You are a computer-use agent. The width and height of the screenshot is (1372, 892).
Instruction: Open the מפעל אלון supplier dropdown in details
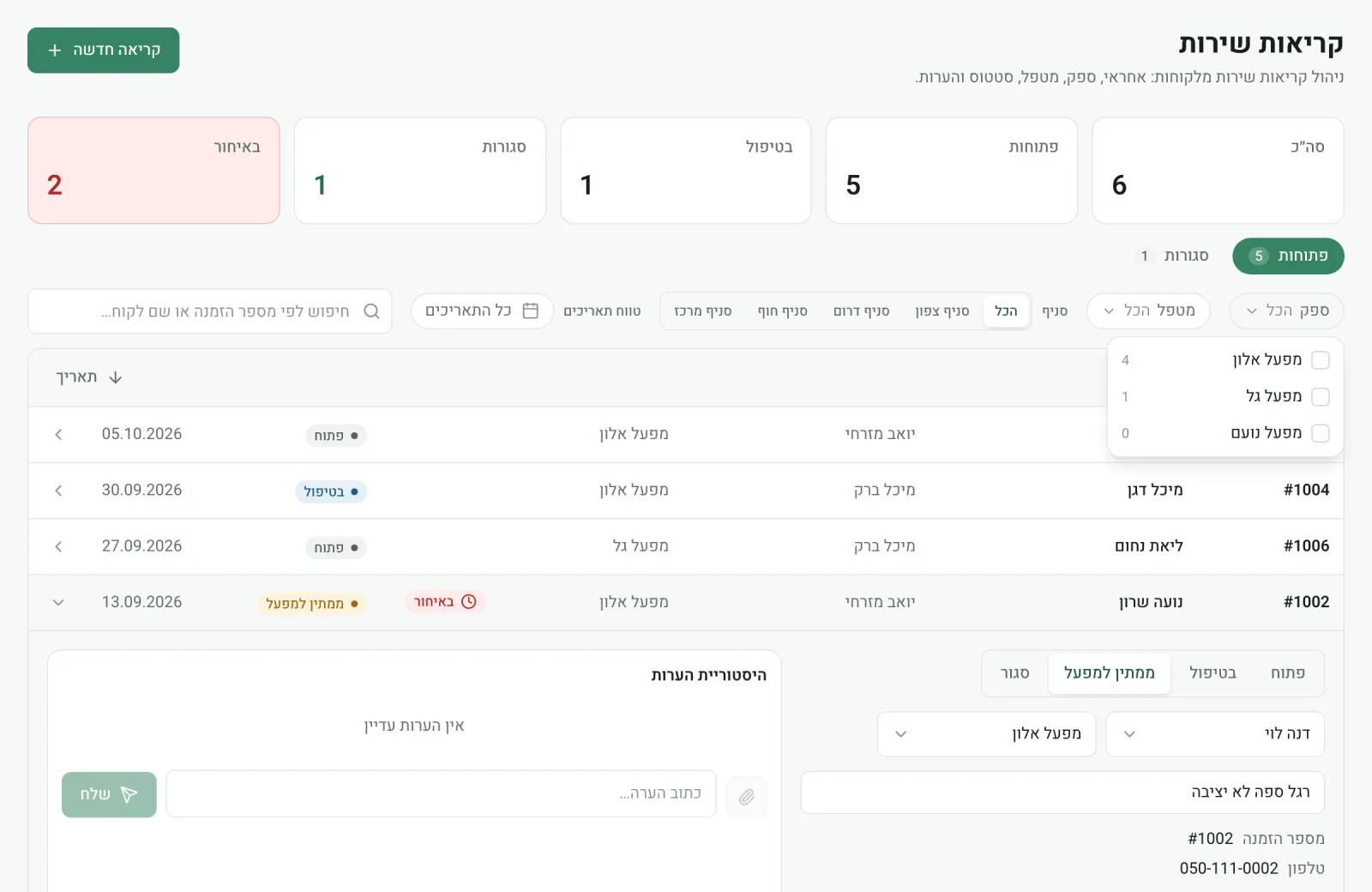(986, 734)
